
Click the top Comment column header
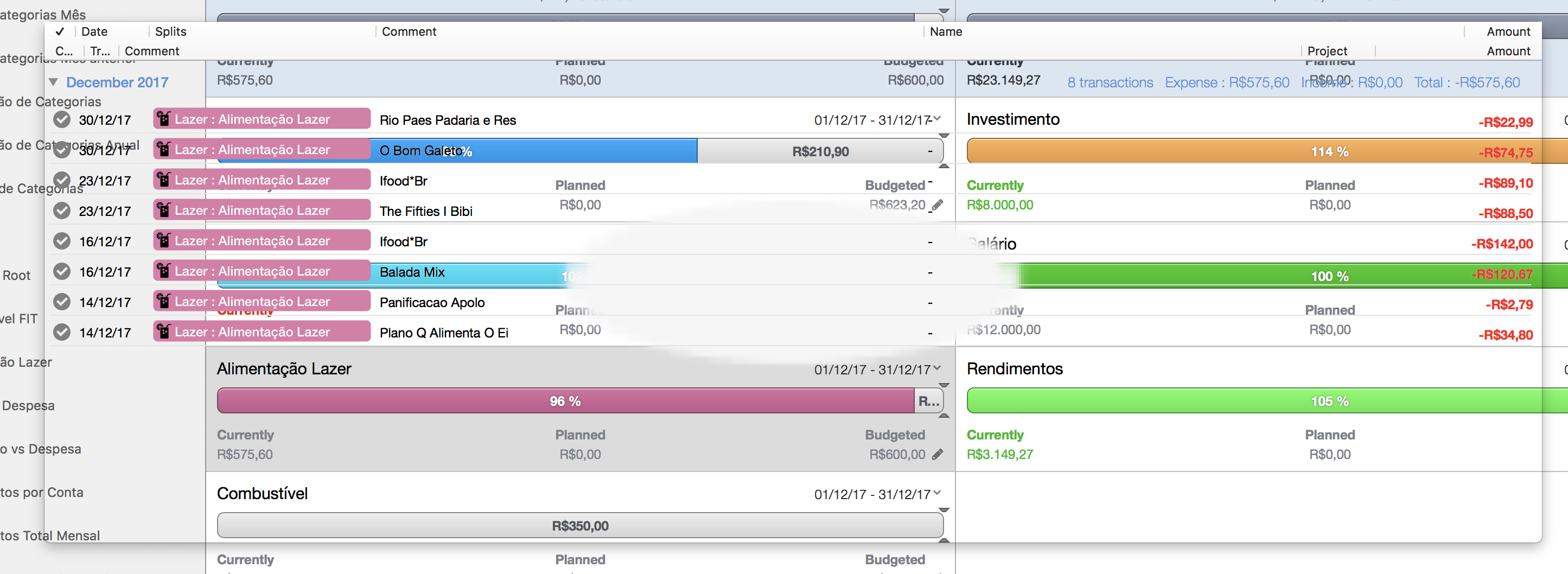click(409, 31)
